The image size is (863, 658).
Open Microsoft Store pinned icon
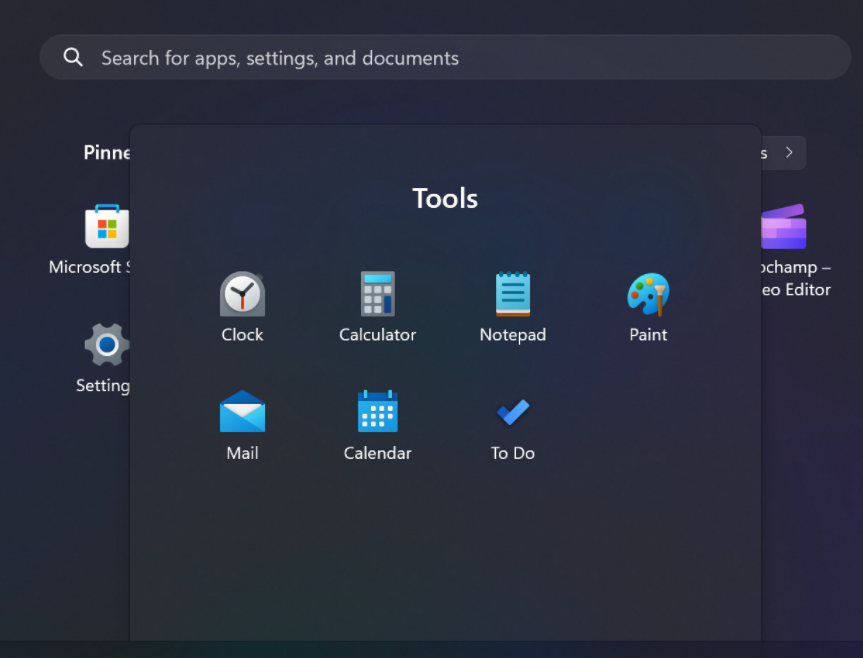[107, 226]
